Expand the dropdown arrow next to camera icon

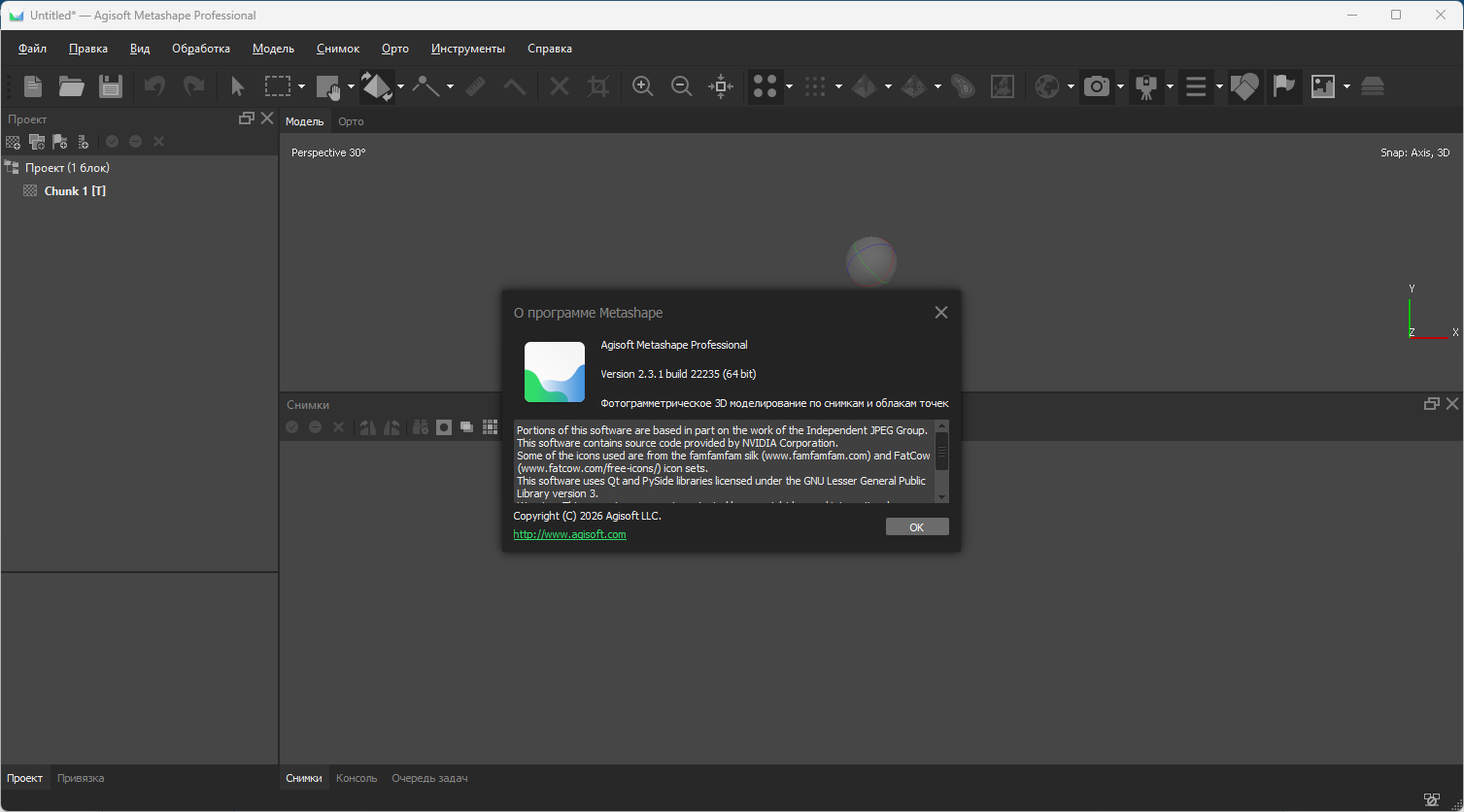pos(1120,86)
